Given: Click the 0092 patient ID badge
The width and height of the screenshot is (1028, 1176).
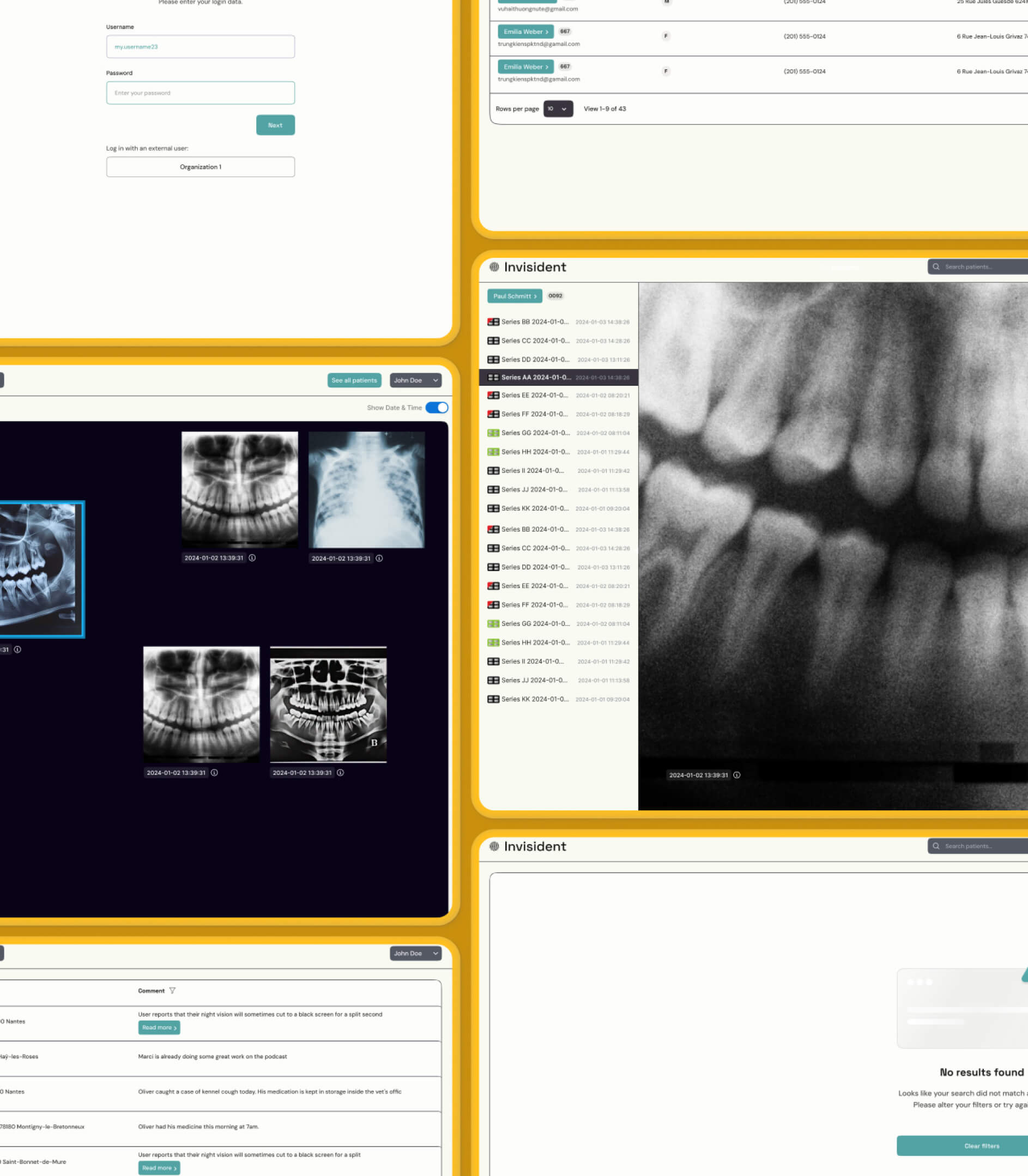Looking at the screenshot, I should pyautogui.click(x=555, y=296).
